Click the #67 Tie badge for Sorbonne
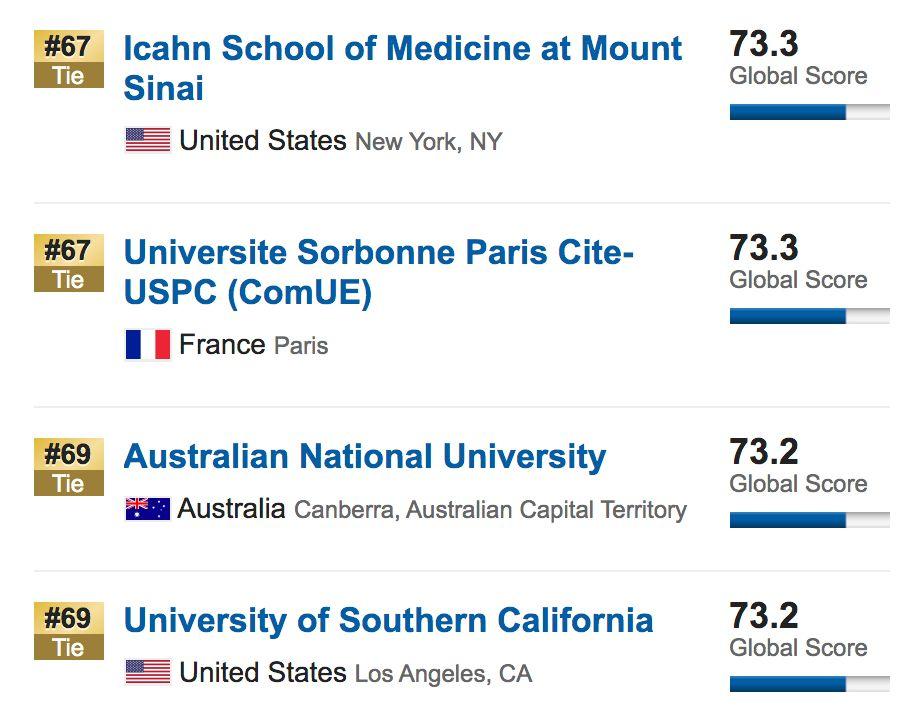The width and height of the screenshot is (912, 714). click(68, 264)
